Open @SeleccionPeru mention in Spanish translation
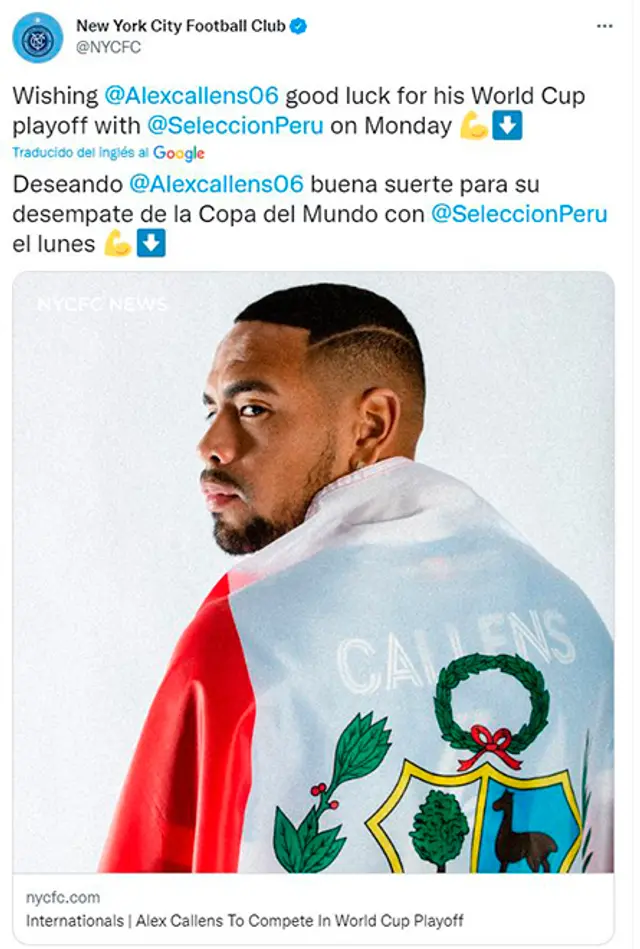Image resolution: width=640 pixels, height=949 pixels. (519, 214)
